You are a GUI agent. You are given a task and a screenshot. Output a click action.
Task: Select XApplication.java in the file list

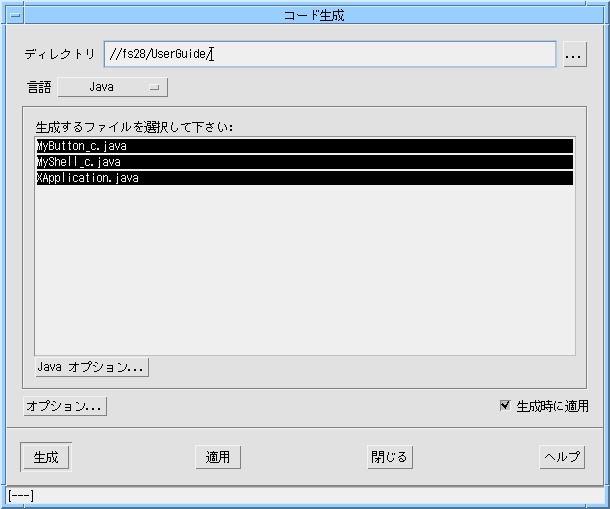pos(305,178)
